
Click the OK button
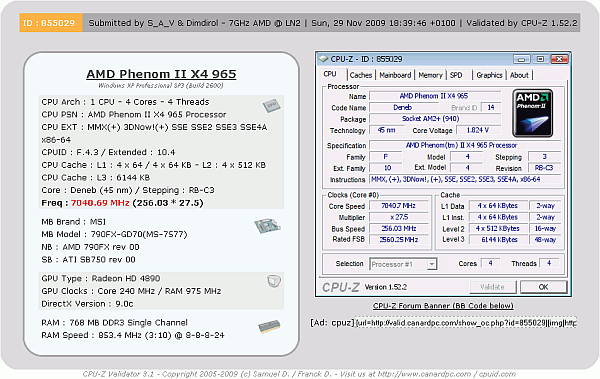point(543,287)
